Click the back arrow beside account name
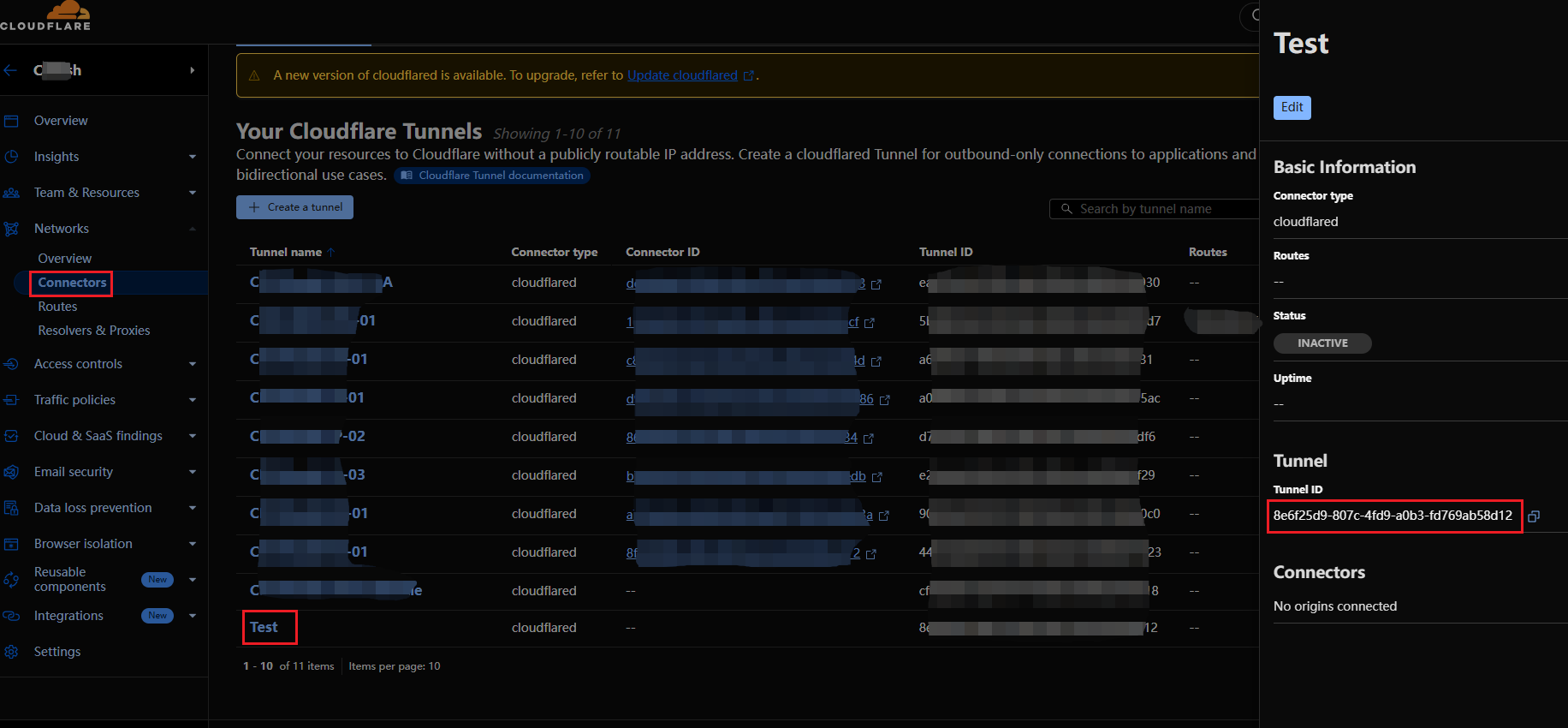This screenshot has height=728, width=1568. [x=10, y=70]
